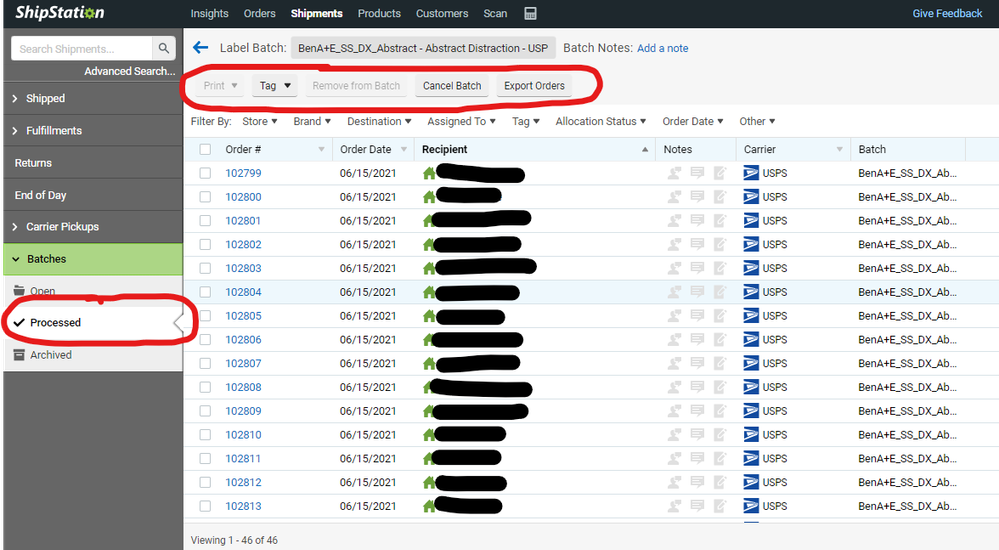
Task: Open the calculator icon in top navigation
Action: pyautogui.click(x=530, y=14)
